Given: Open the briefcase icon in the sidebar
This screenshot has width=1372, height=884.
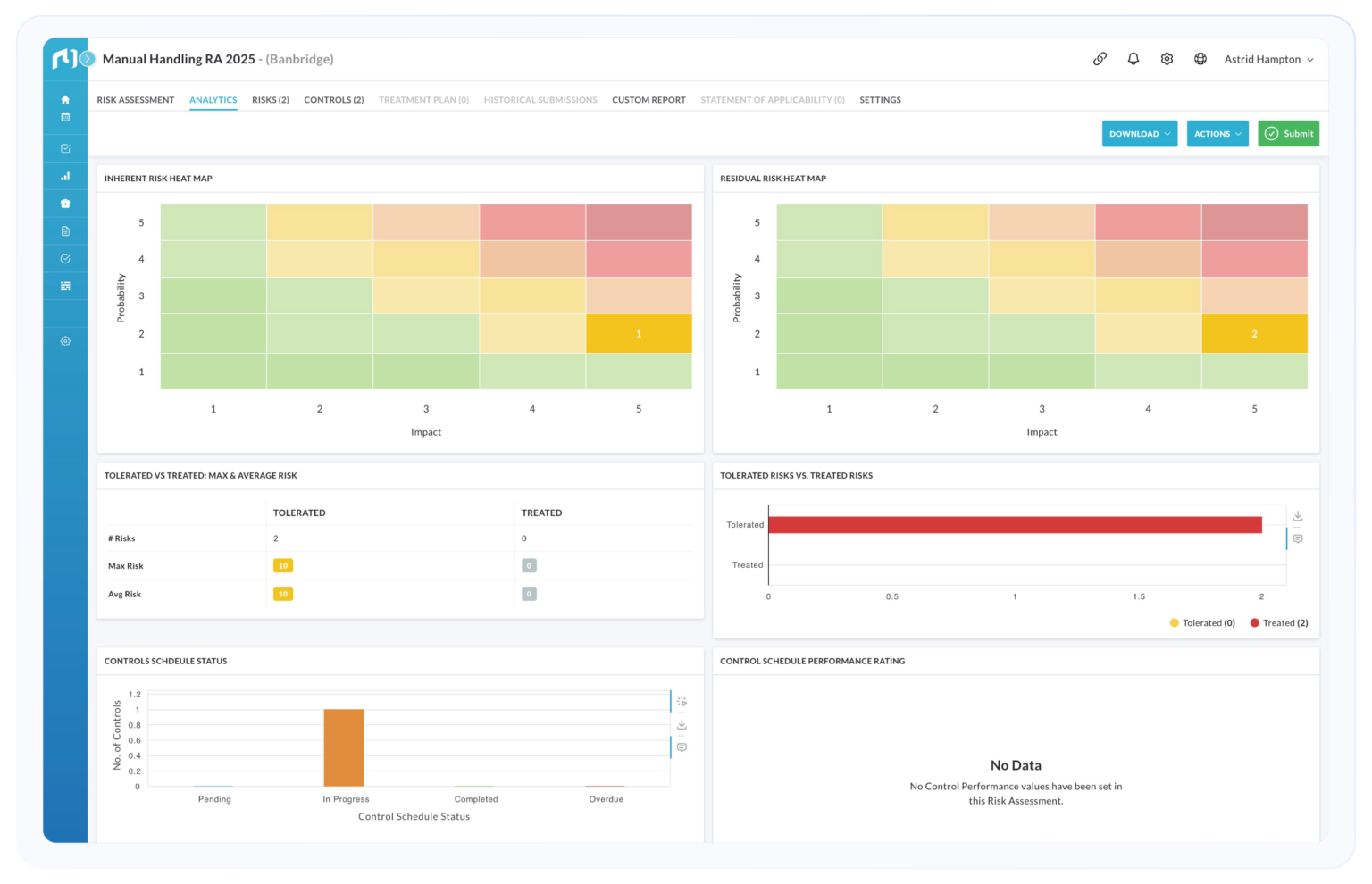Looking at the screenshot, I should pyautogui.click(x=65, y=204).
